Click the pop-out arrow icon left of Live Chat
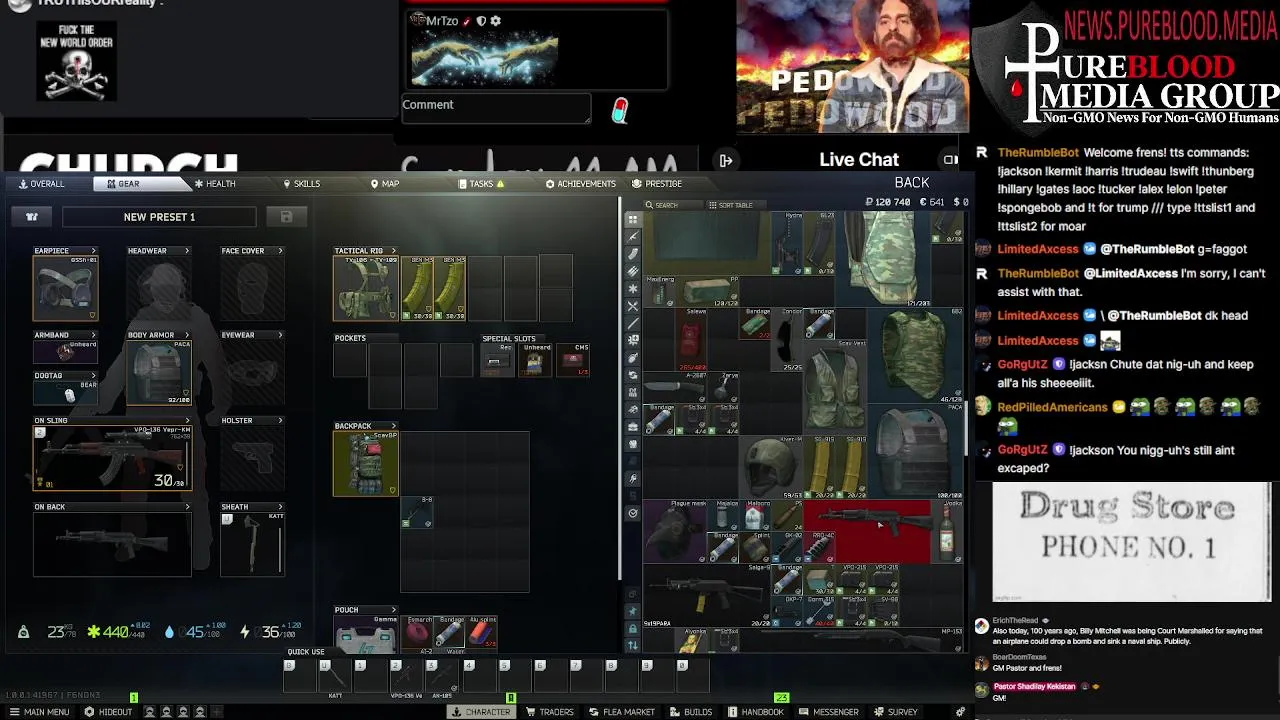Screen dimensions: 1280x720 pyautogui.click(x=726, y=160)
